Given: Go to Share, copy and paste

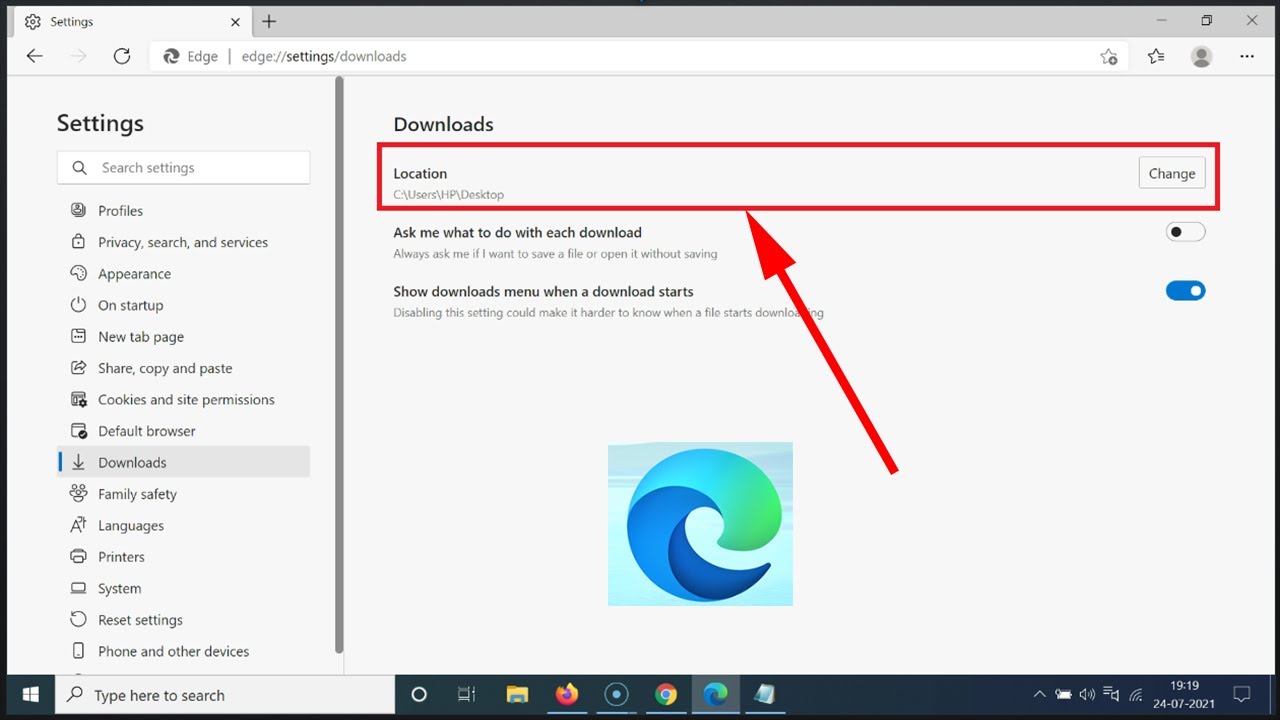Looking at the screenshot, I should [183, 368].
